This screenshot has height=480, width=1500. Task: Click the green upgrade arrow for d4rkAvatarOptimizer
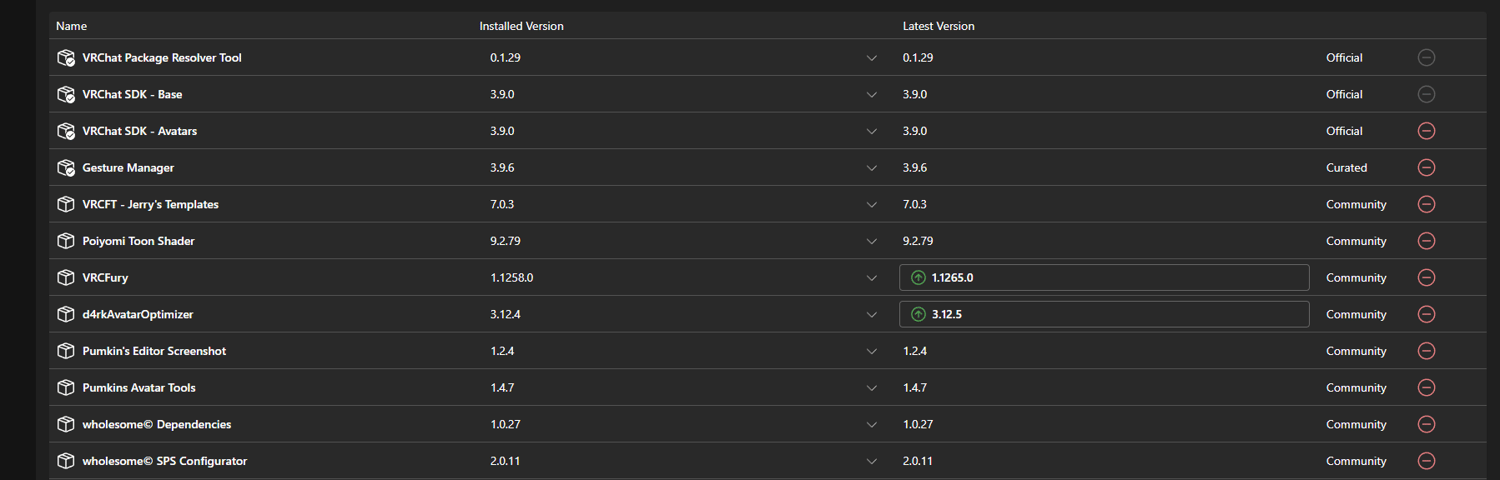[x=918, y=314]
